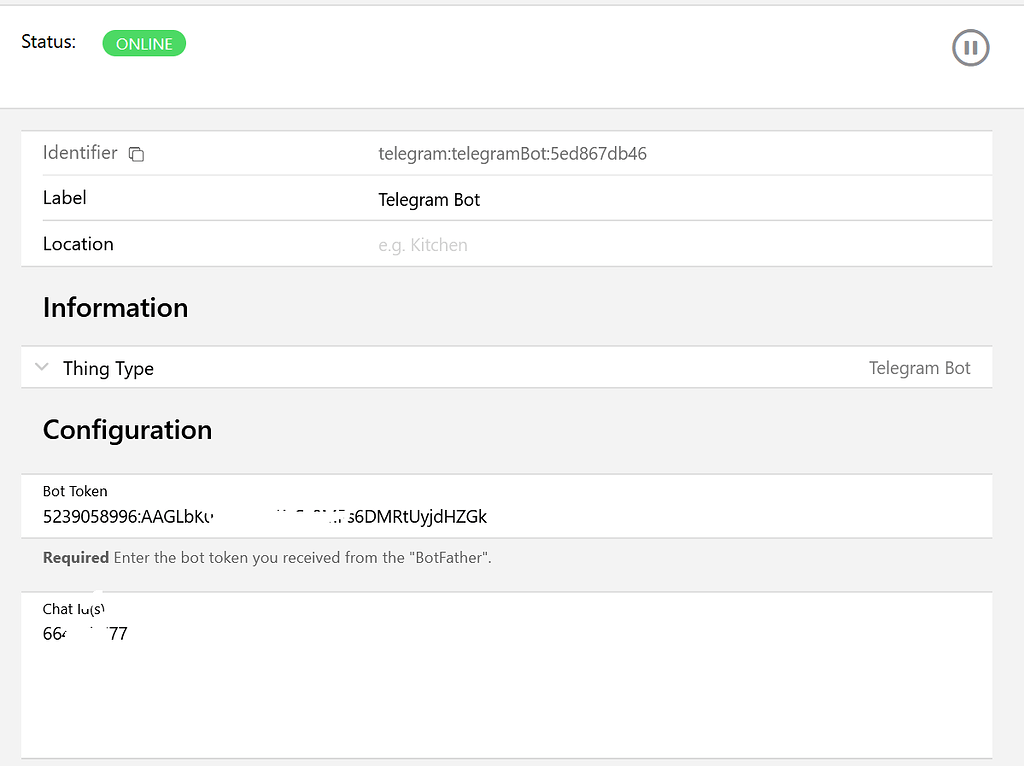Select the Configuration section heading
Screen dimensions: 1024x766
[x=127, y=430]
